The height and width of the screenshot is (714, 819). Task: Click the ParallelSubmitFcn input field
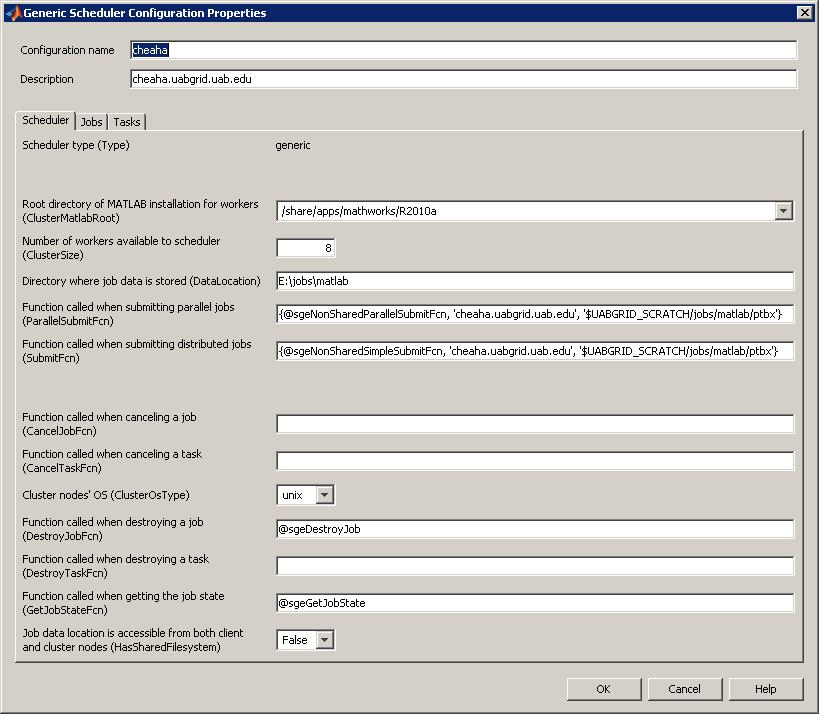[535, 314]
